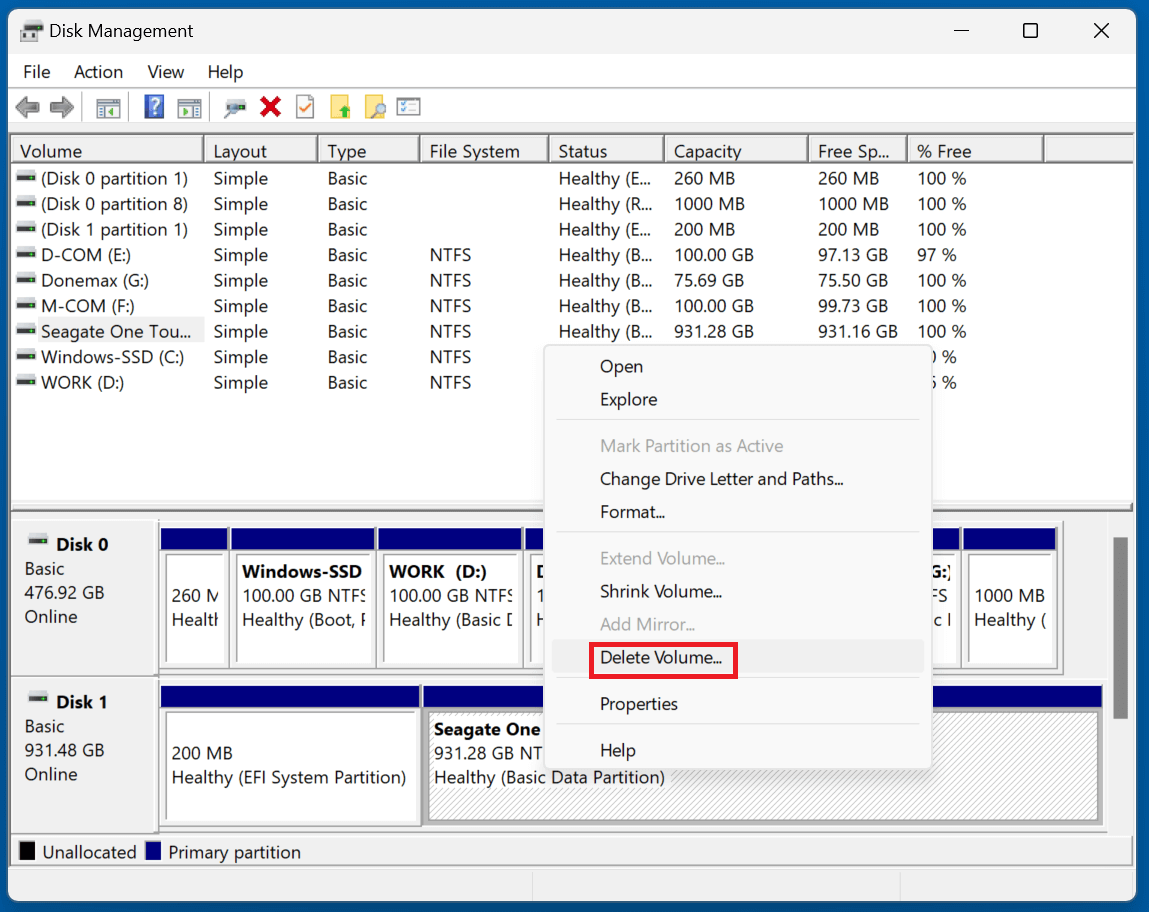This screenshot has width=1149, height=912.
Task: Click the Back arrow in the toolbar
Action: [x=28, y=106]
